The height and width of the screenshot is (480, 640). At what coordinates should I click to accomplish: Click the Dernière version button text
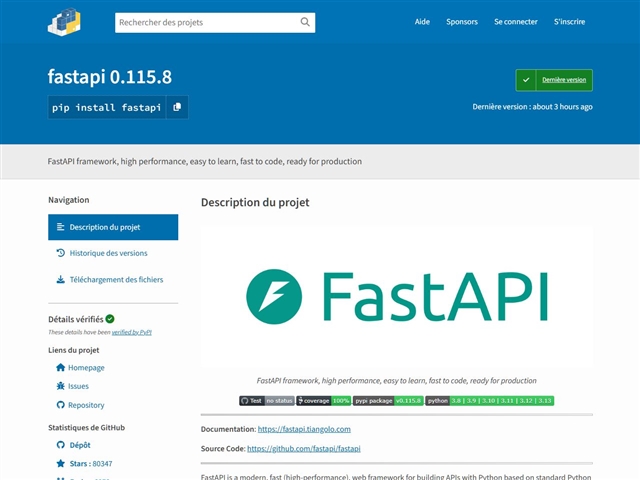pyautogui.click(x=564, y=80)
